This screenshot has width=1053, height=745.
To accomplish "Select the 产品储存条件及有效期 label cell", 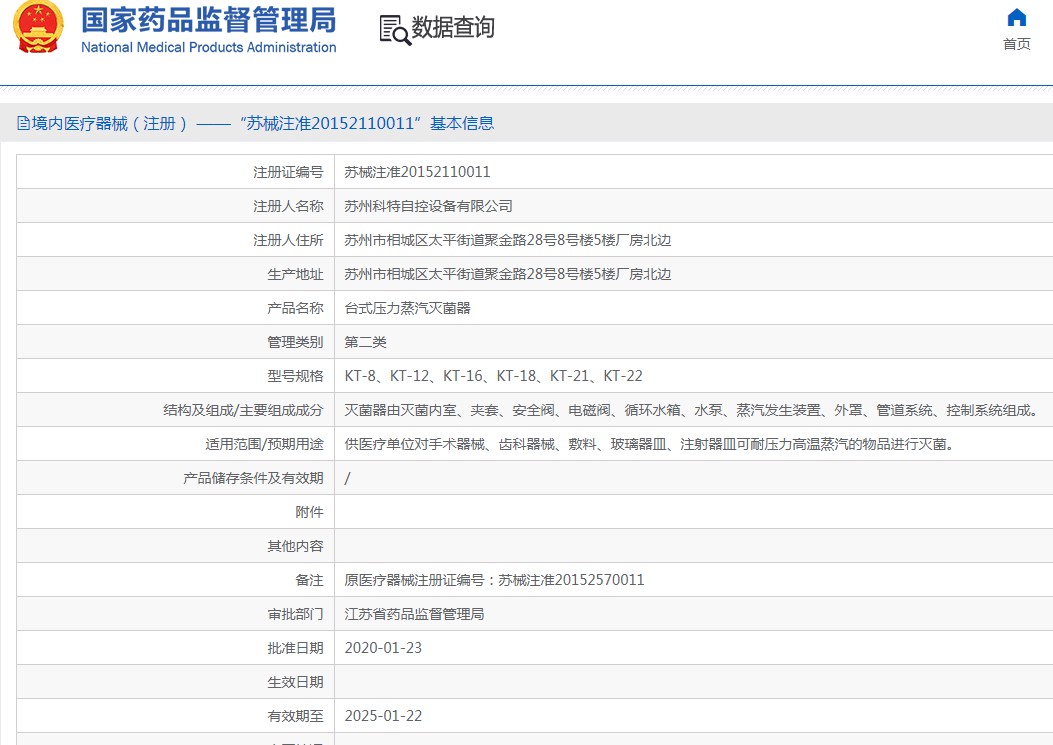I will click(175, 478).
